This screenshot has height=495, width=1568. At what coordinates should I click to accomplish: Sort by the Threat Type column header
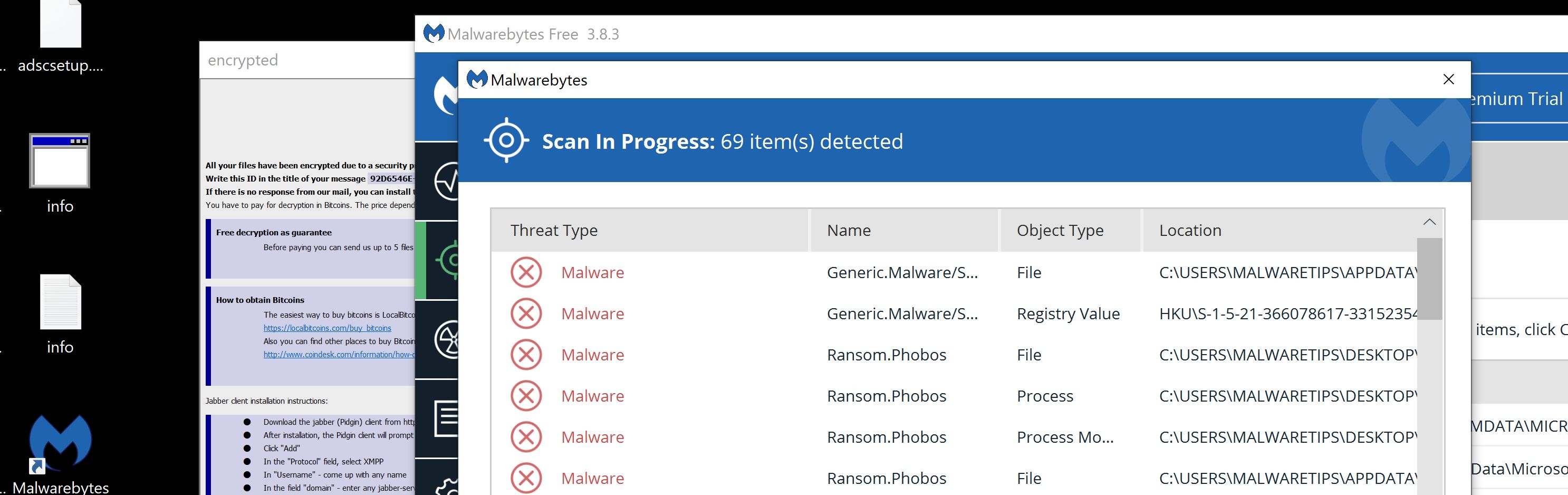click(553, 230)
